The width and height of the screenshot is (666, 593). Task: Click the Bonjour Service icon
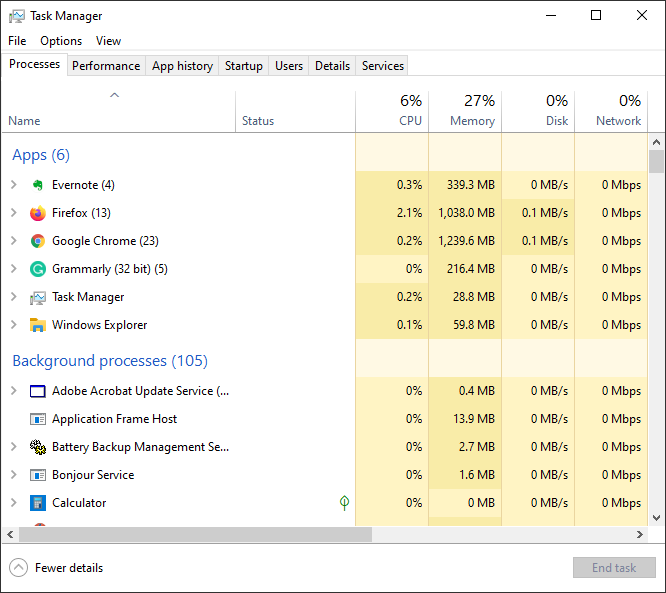pyautogui.click(x=38, y=475)
